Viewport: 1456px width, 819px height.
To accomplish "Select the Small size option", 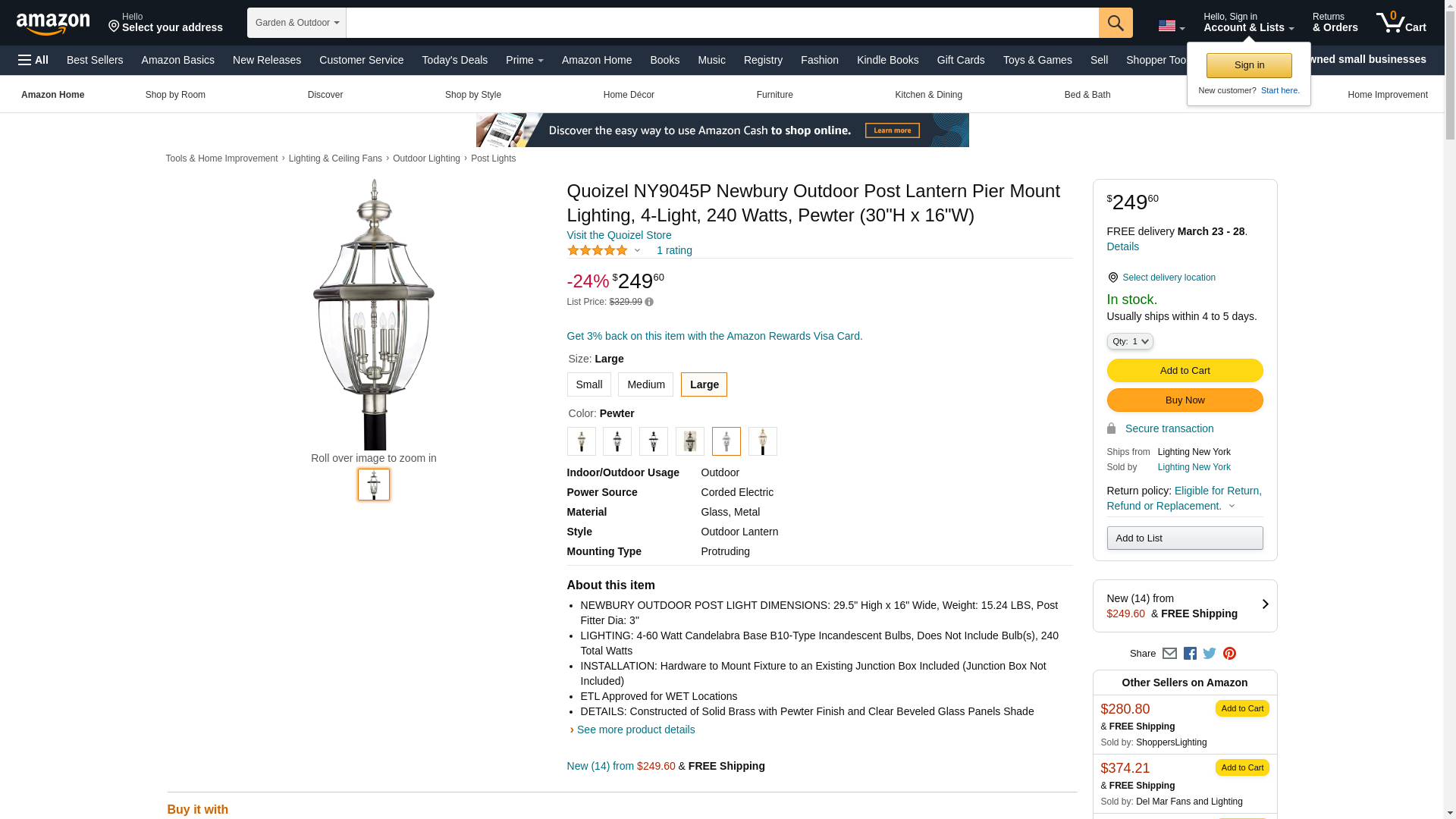I will point(588,384).
